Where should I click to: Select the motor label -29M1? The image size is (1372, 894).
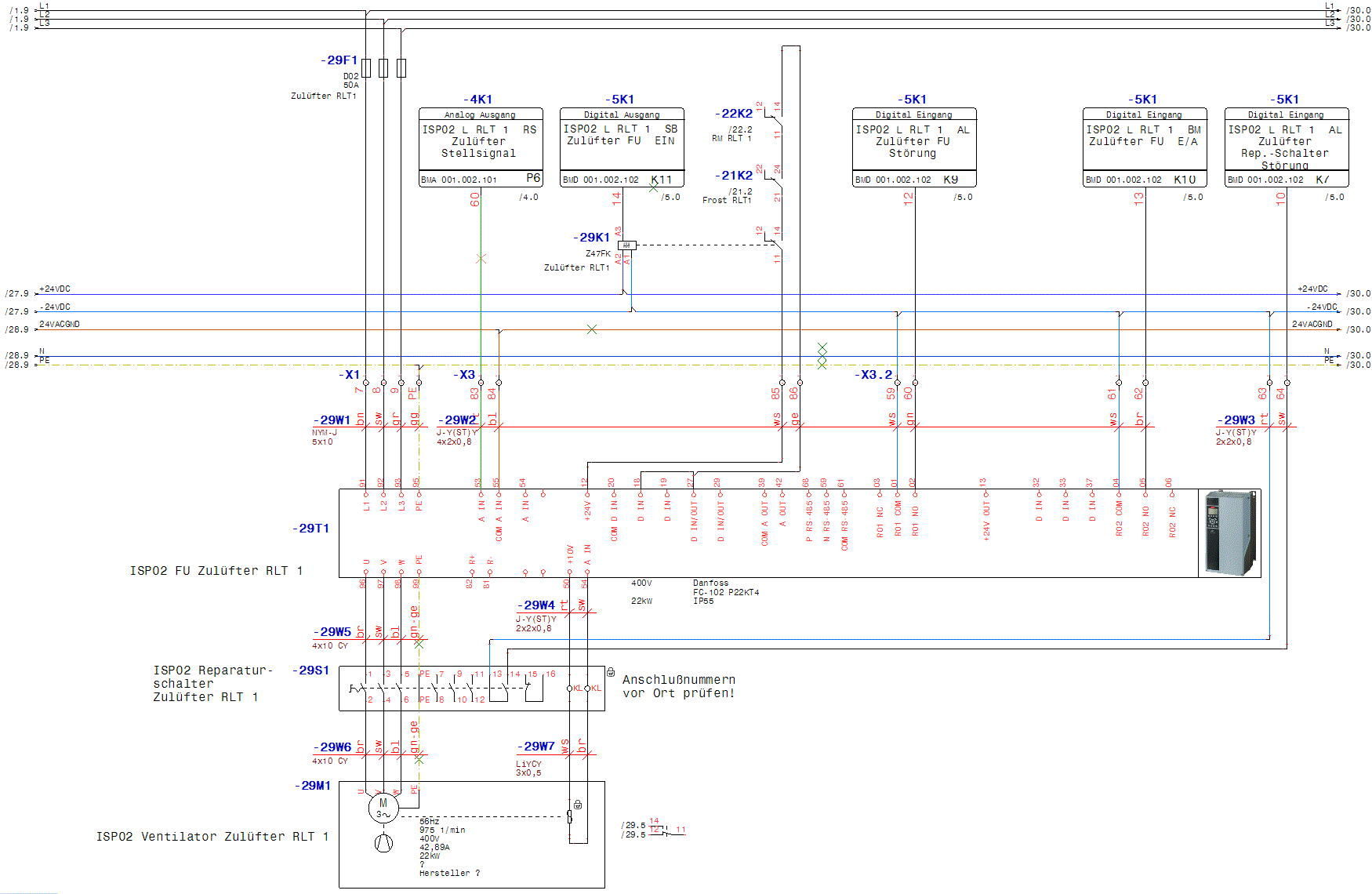(313, 786)
